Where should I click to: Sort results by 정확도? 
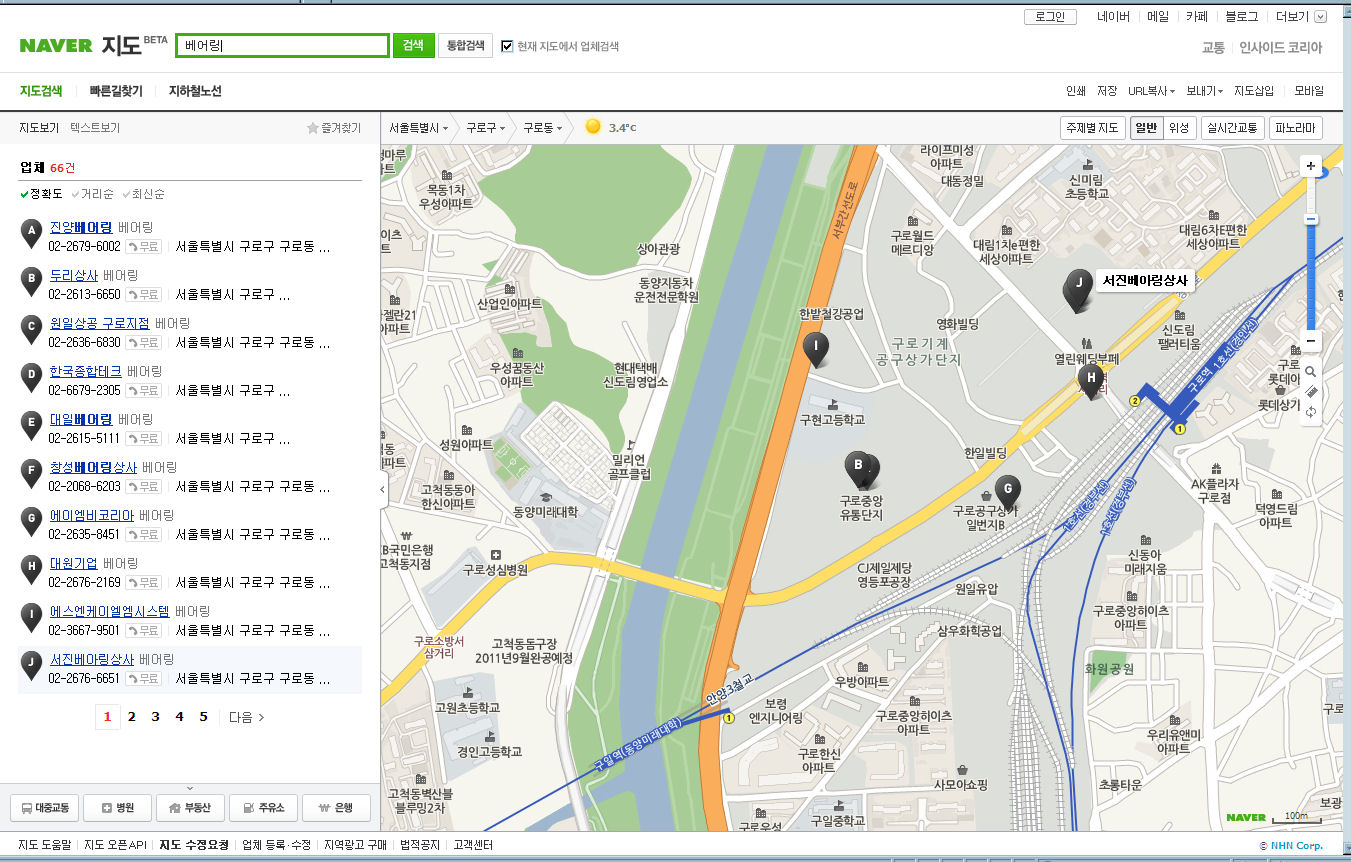point(41,194)
